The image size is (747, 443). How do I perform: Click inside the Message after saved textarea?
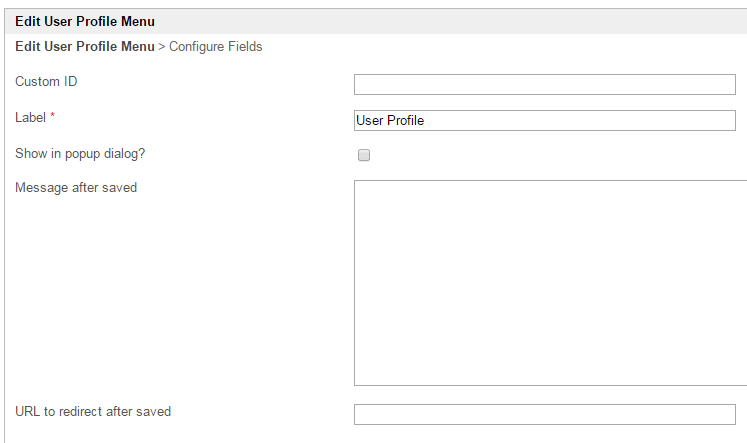click(x=550, y=282)
